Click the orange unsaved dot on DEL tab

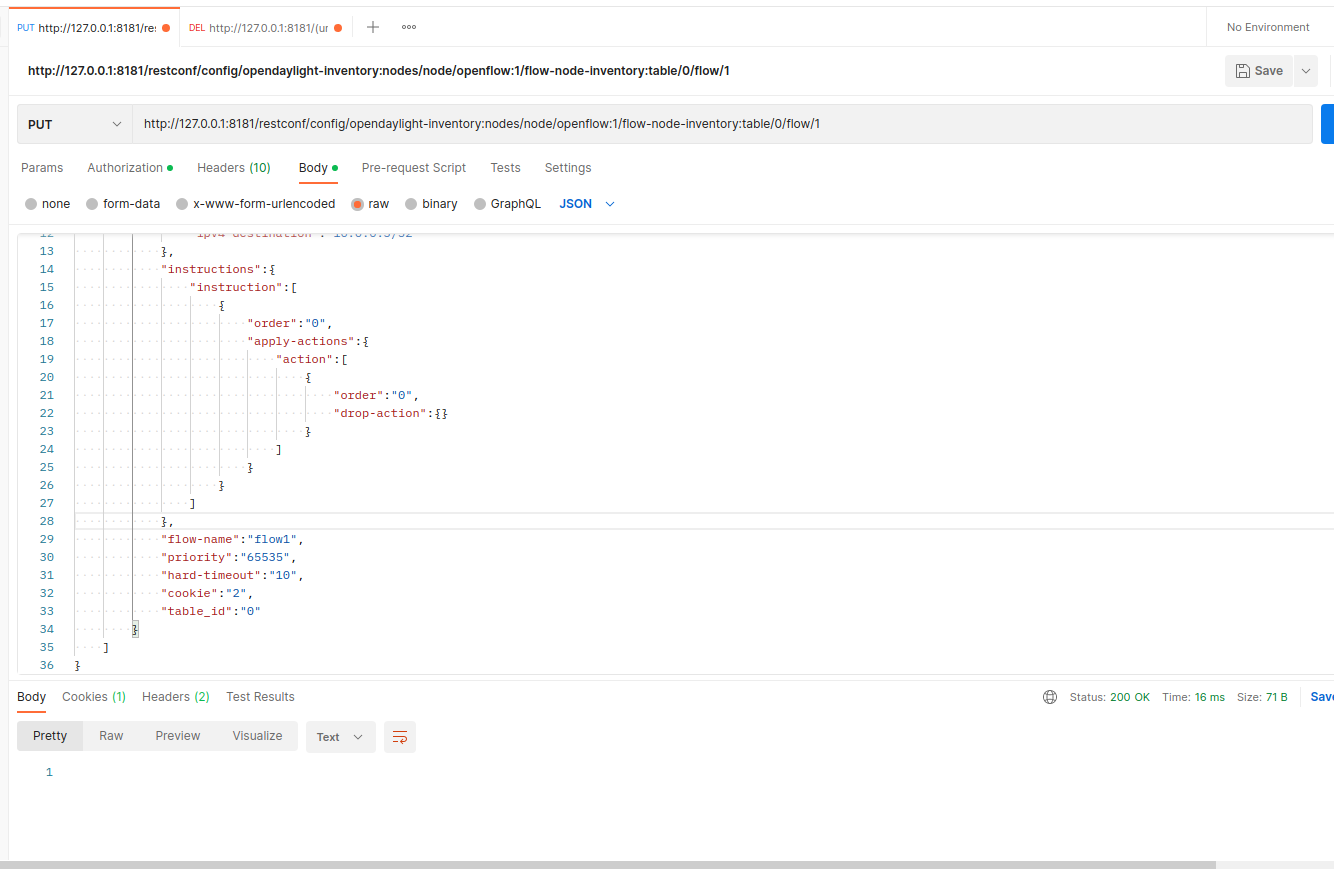coord(338,28)
